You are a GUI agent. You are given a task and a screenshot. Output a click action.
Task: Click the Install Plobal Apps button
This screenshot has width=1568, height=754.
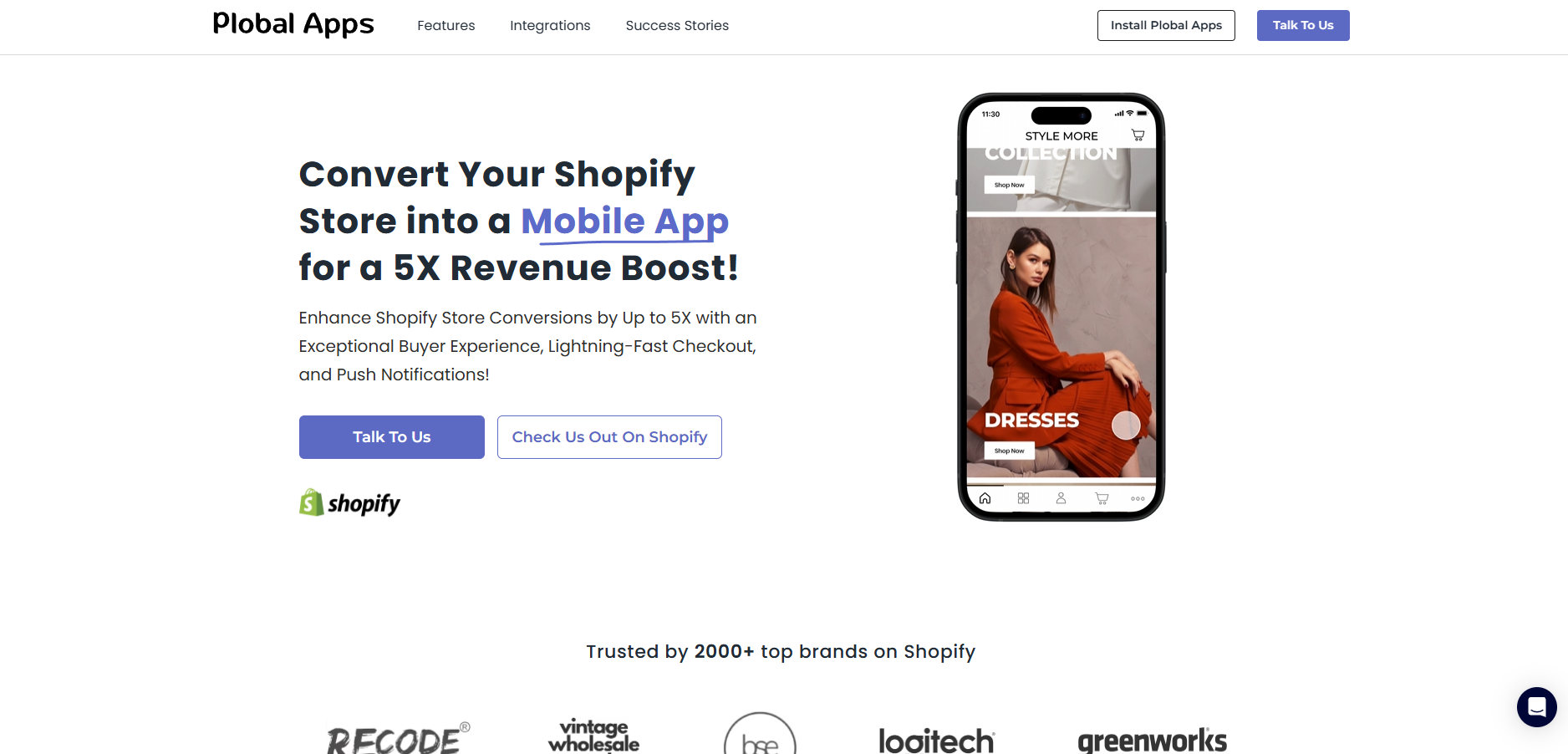pos(1166,25)
